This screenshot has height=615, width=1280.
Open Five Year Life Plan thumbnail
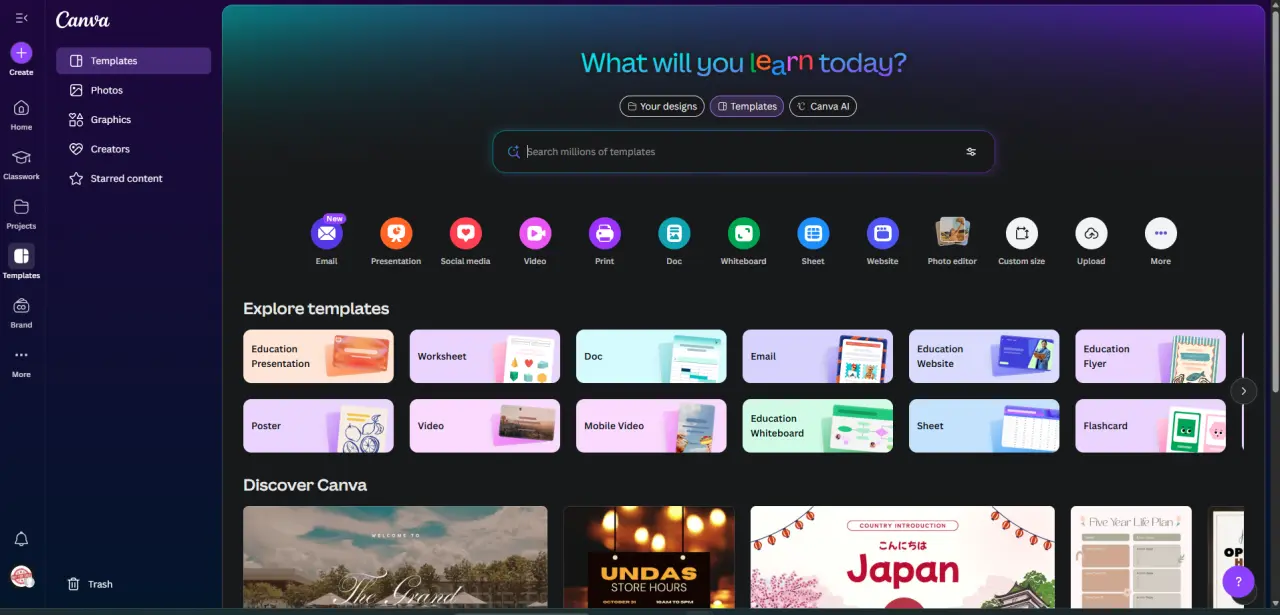pos(1131,556)
